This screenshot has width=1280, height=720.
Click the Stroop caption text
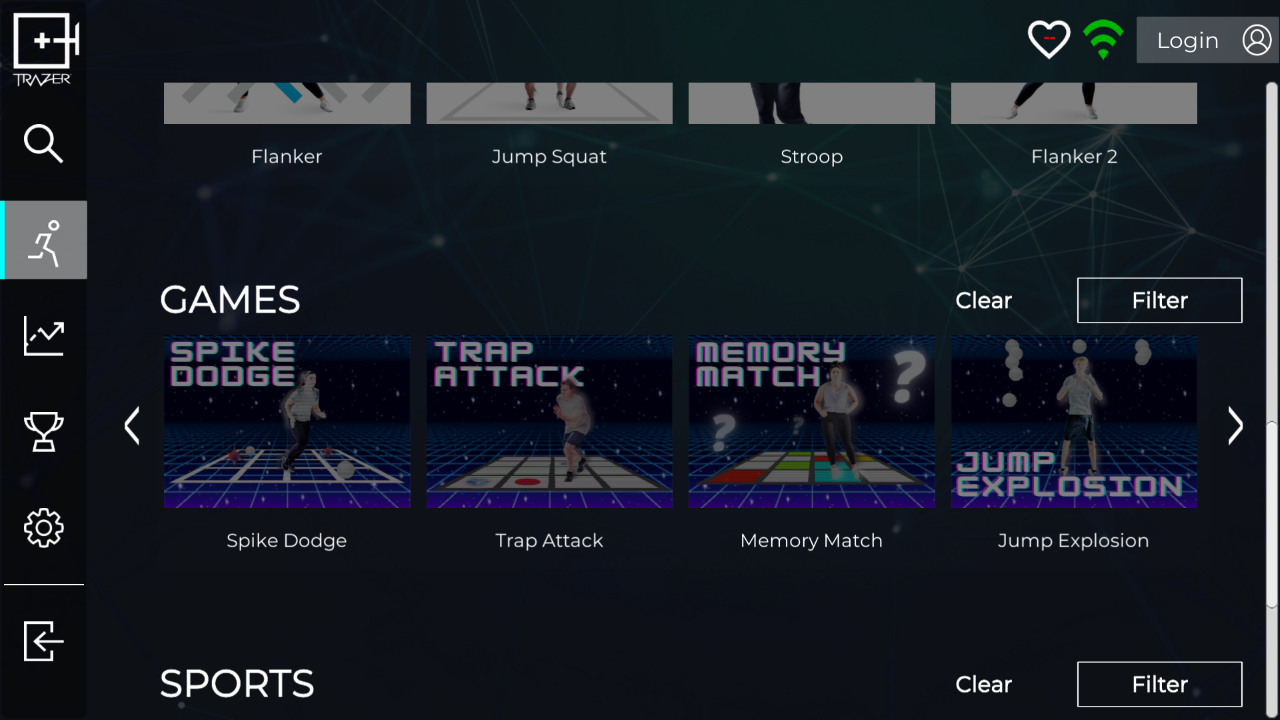tap(812, 157)
